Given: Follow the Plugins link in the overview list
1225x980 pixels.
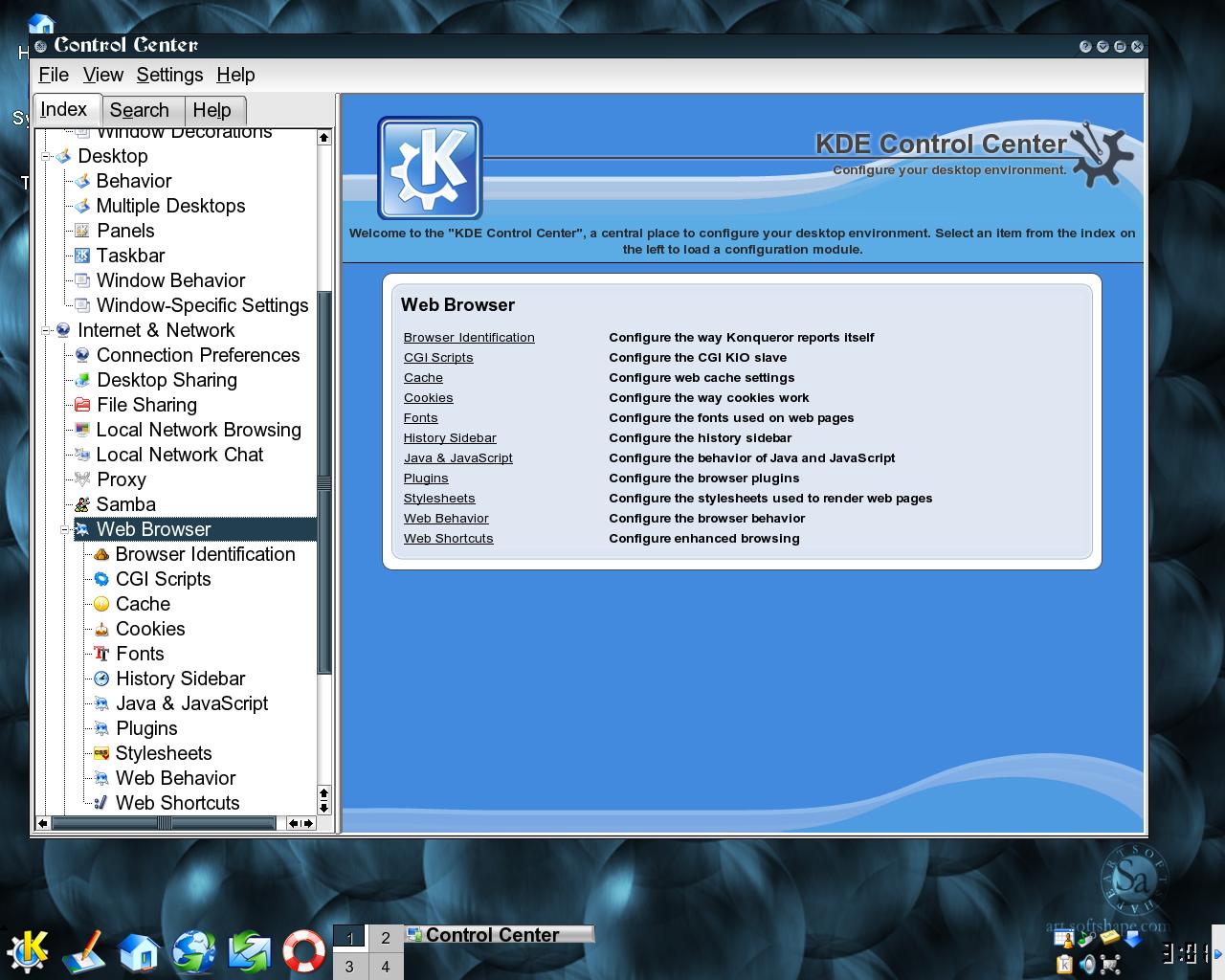Looking at the screenshot, I should [426, 478].
